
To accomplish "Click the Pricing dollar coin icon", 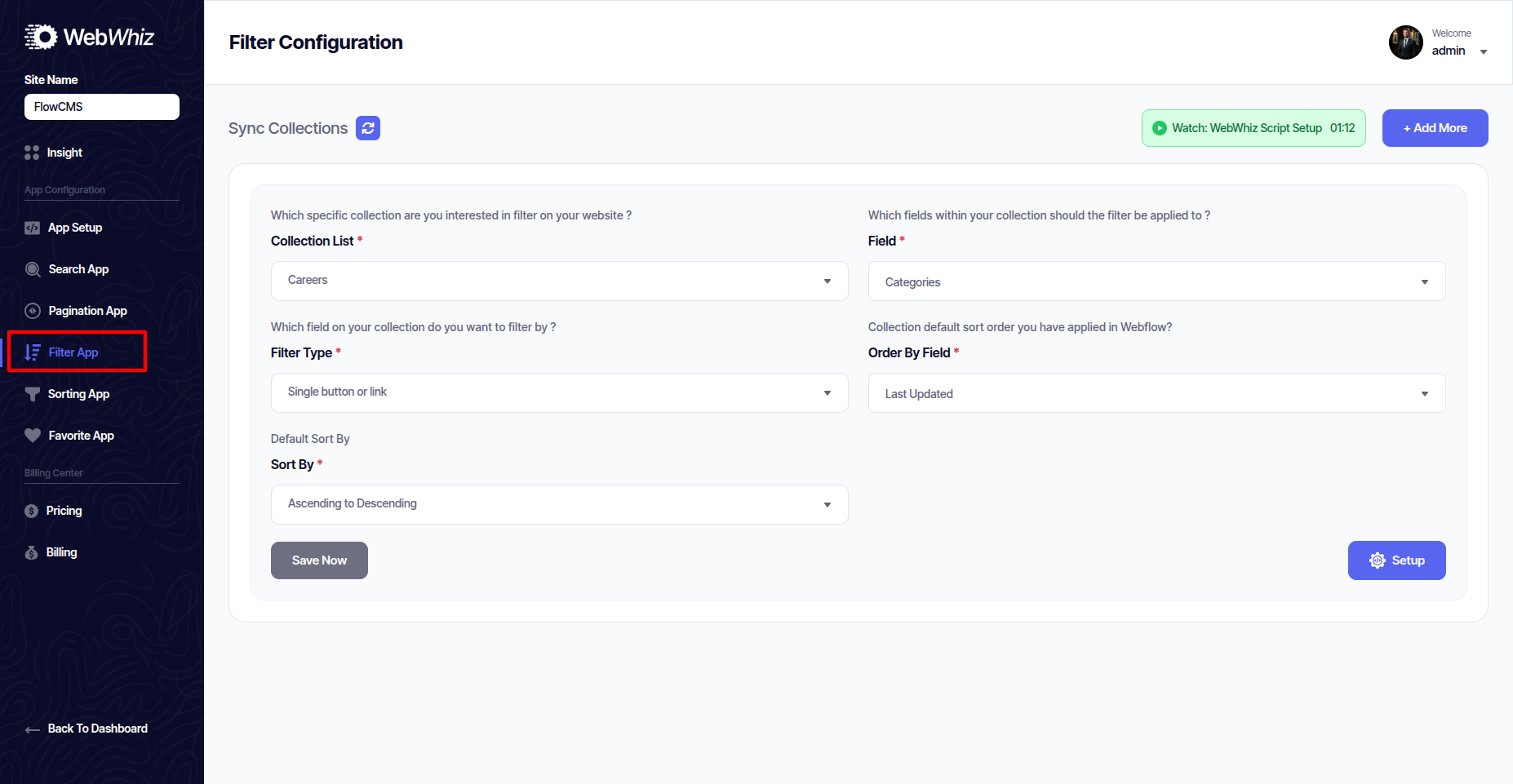I will pyautogui.click(x=32, y=511).
